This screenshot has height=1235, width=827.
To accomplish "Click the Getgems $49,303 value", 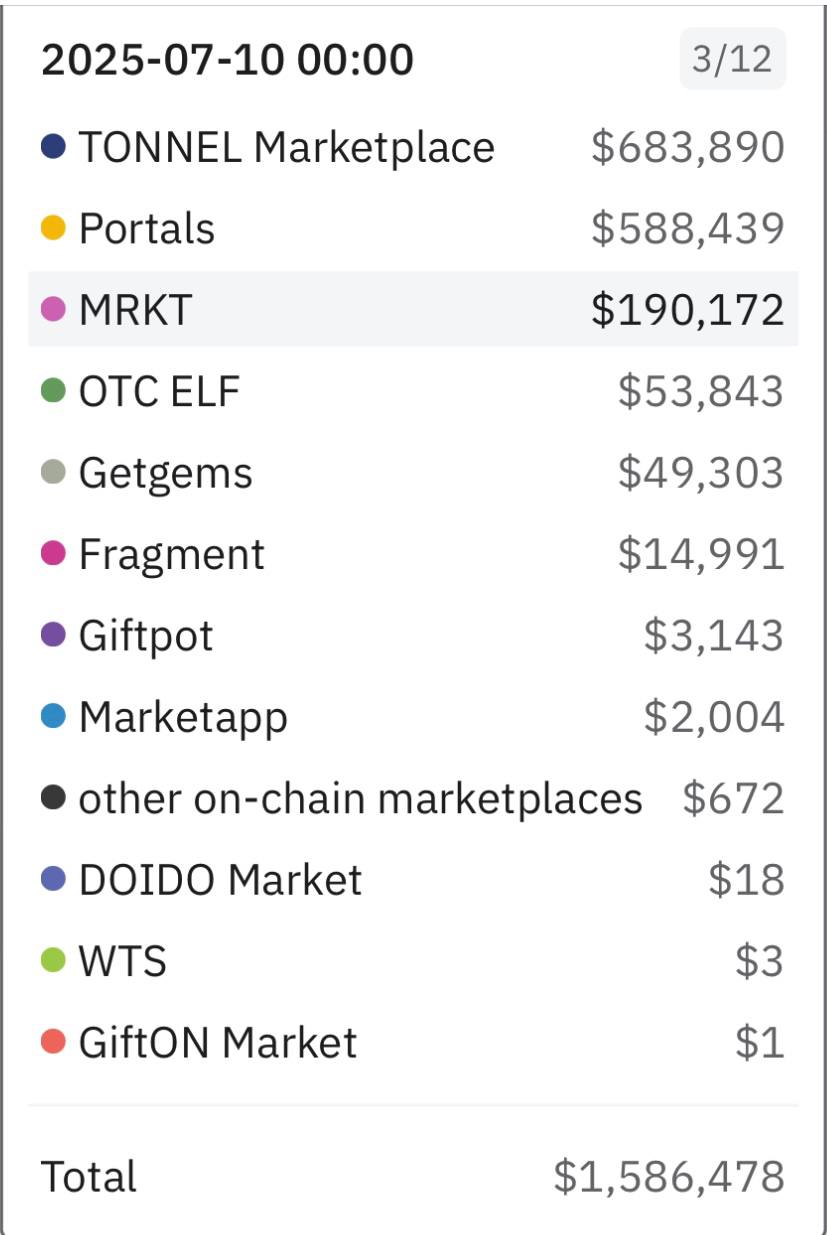I will click(701, 472).
